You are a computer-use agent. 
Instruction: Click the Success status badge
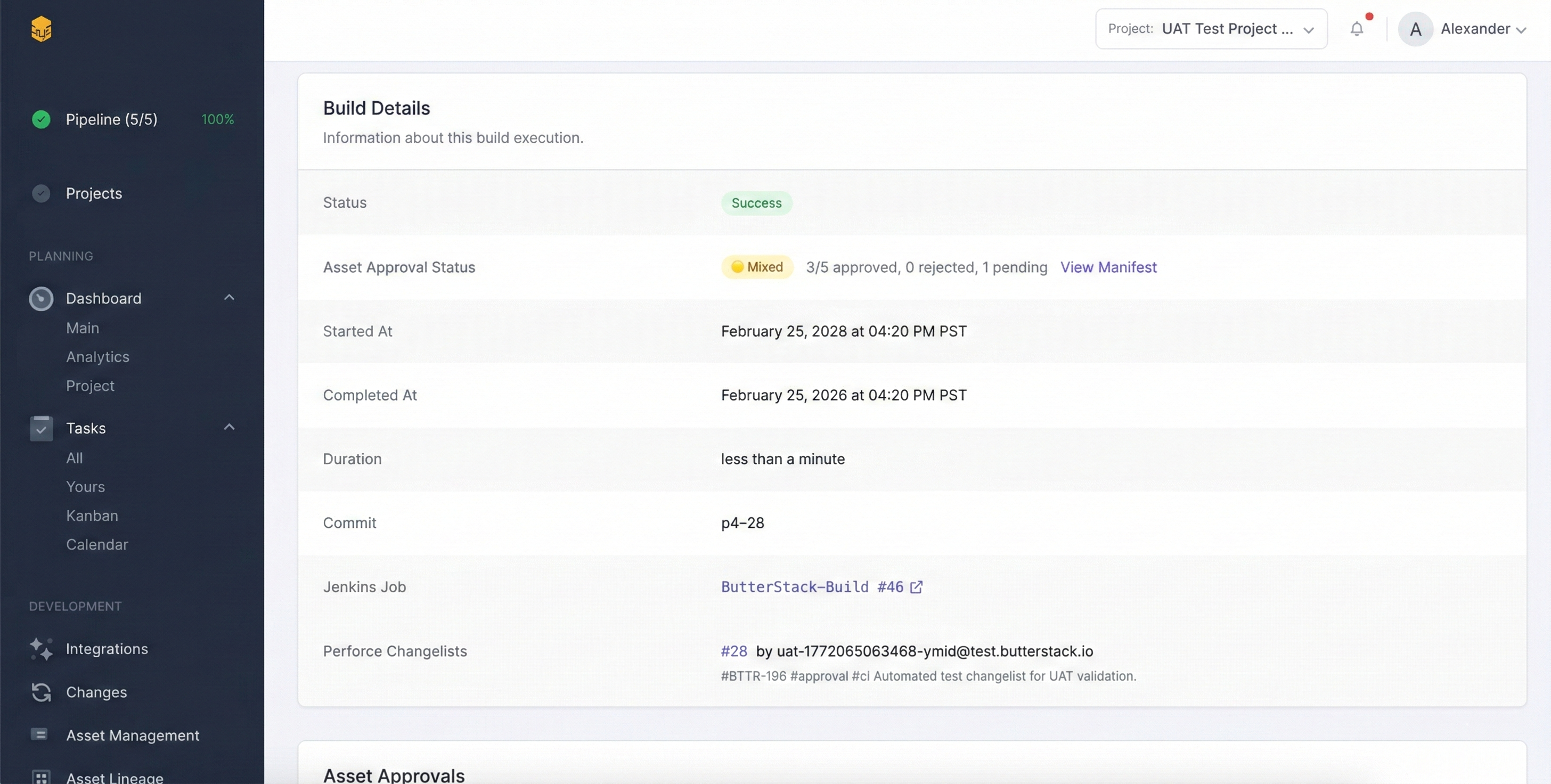(756, 203)
